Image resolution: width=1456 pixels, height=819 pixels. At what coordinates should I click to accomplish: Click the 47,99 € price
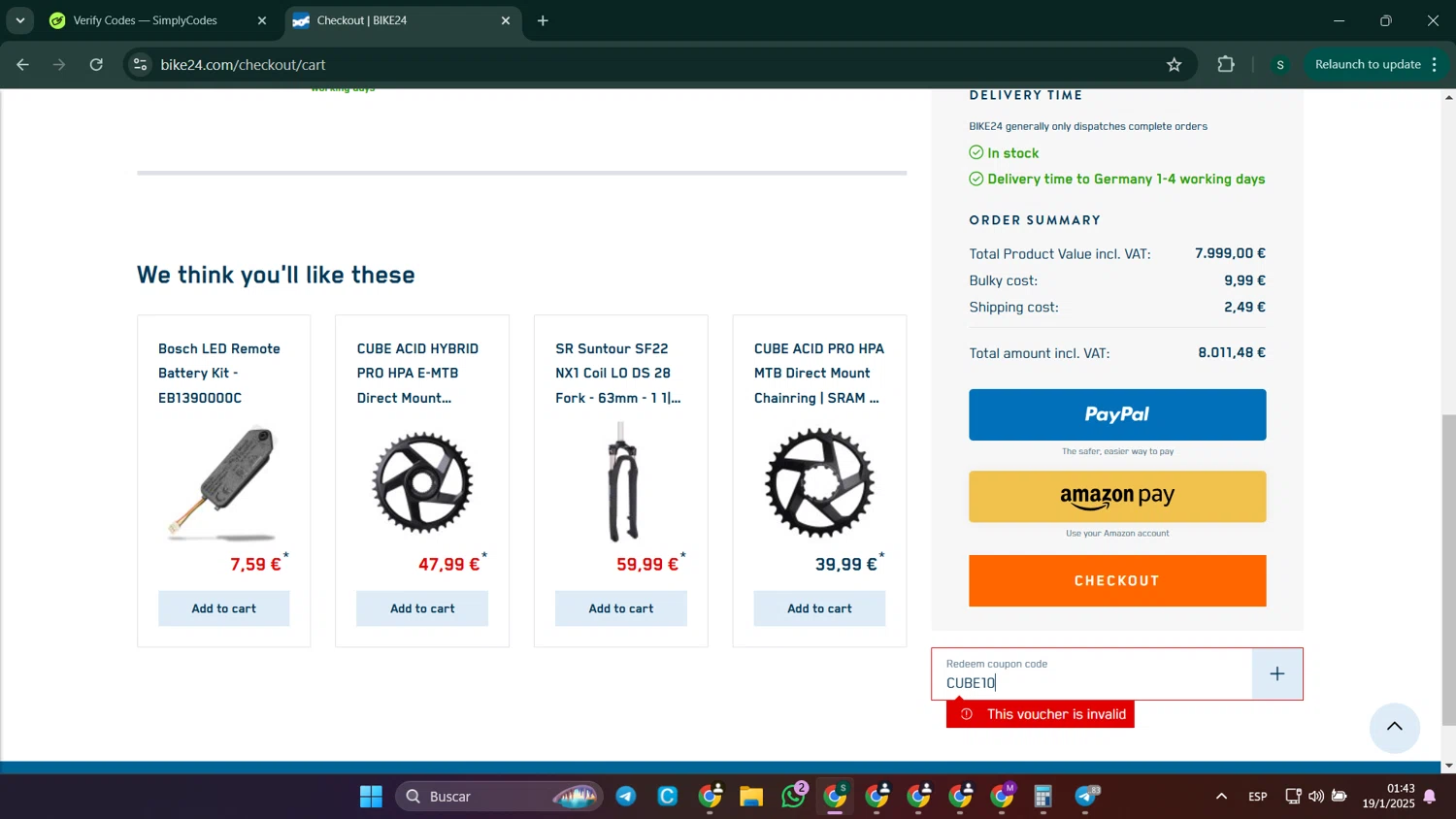tap(448, 565)
